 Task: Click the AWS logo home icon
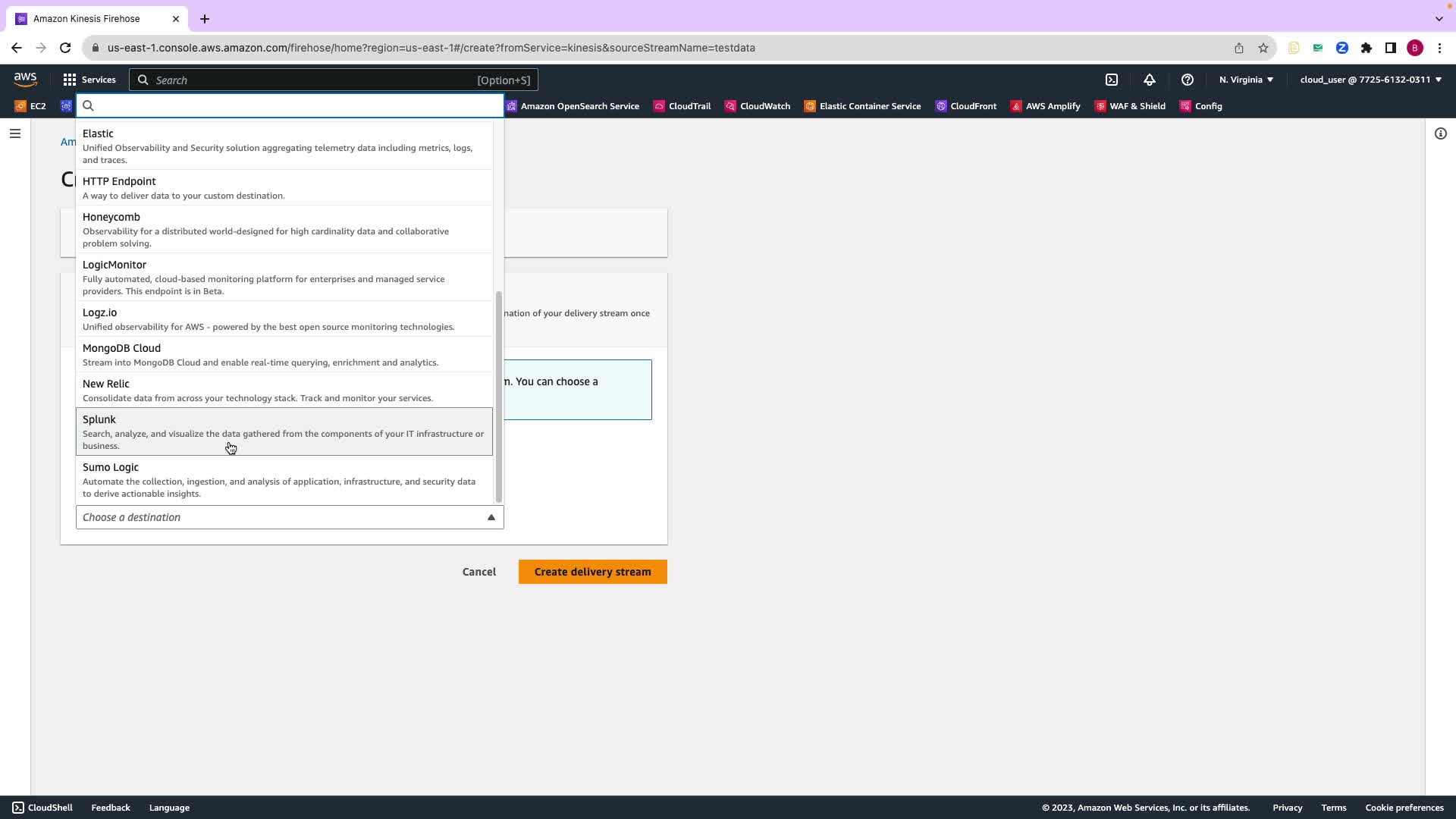coord(25,80)
